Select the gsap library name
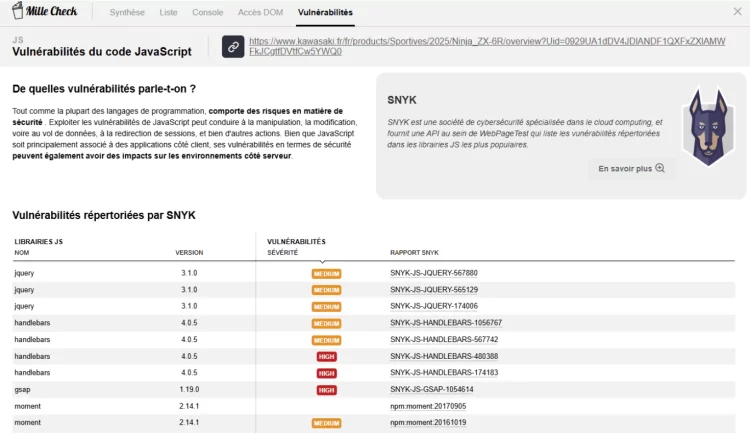Screen dimensions: 750x434 [22, 389]
